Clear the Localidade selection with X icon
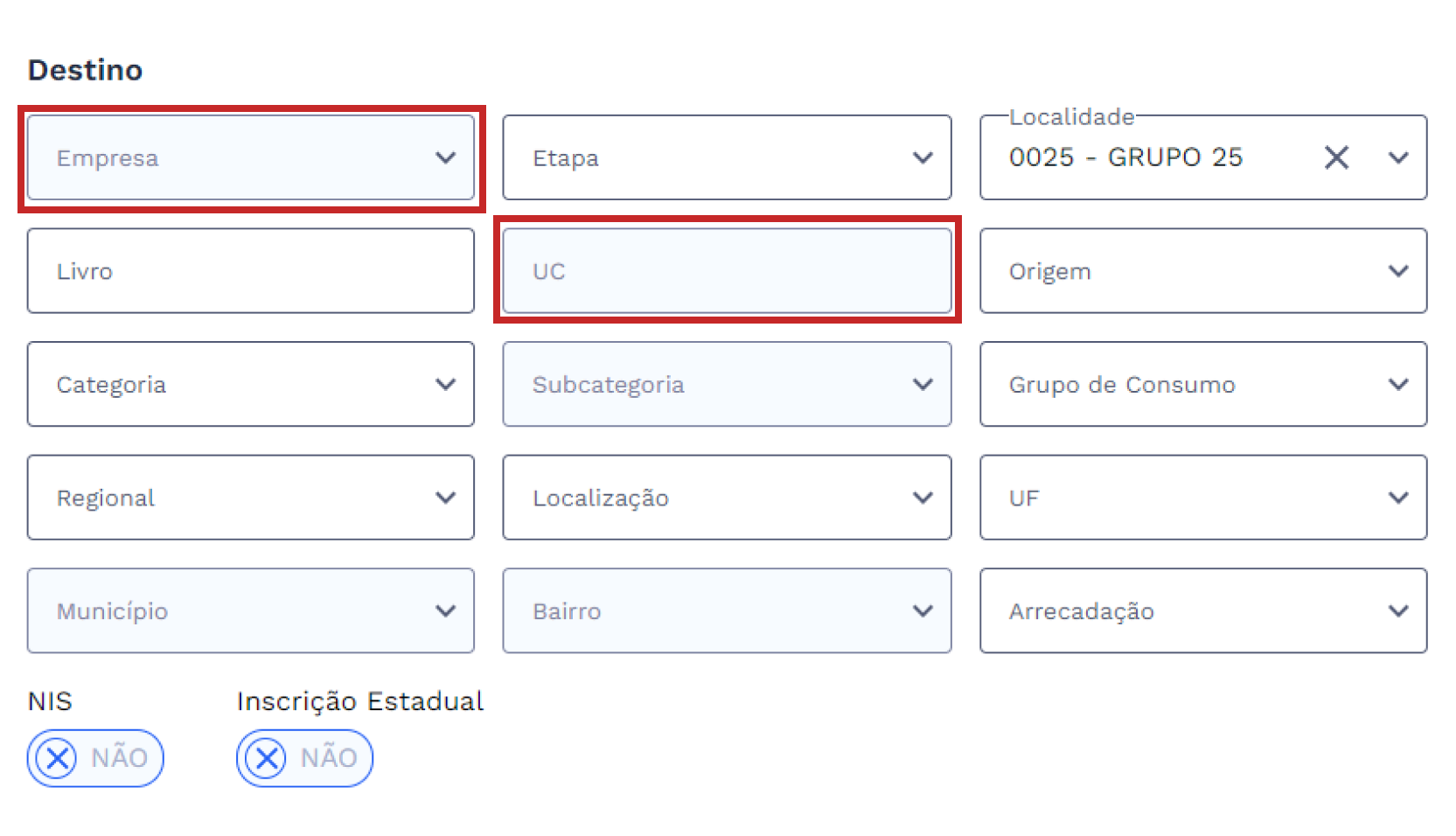1456x836 pixels. click(1336, 157)
